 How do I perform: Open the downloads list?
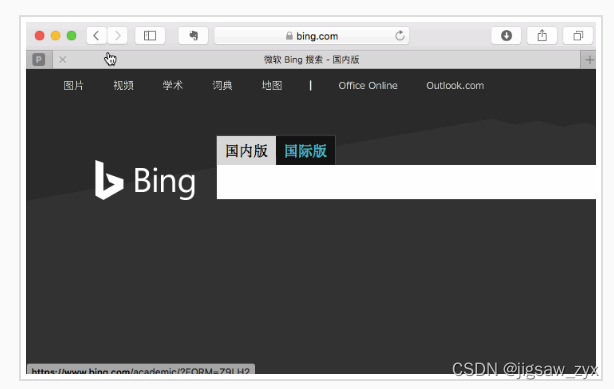[x=506, y=36]
